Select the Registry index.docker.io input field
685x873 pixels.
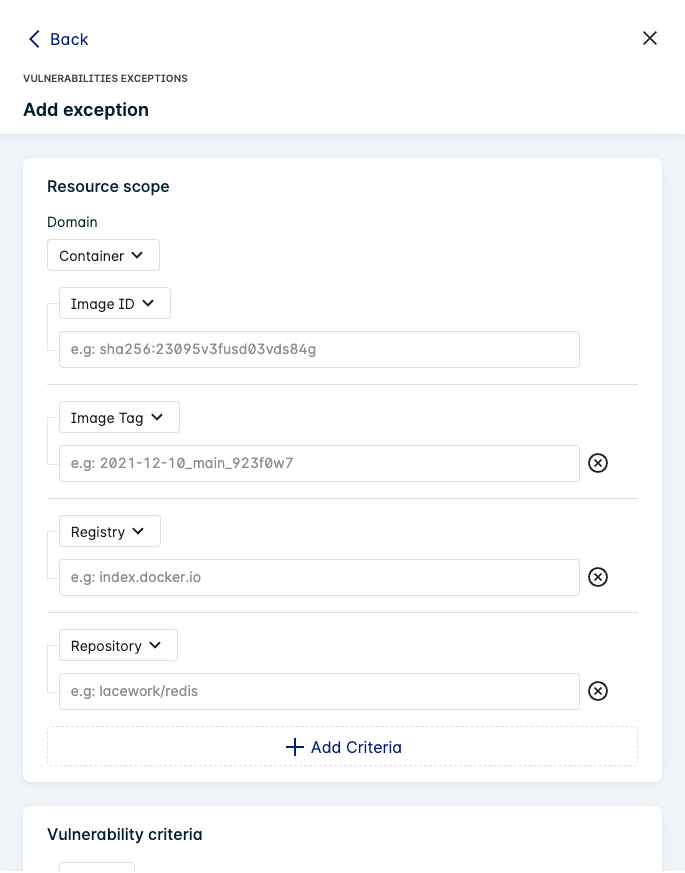[319, 577]
